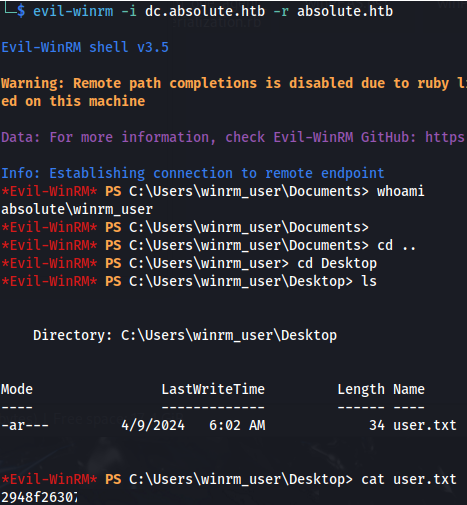
Task: Click the ls command on Desktop prompt
Action: [369, 281]
